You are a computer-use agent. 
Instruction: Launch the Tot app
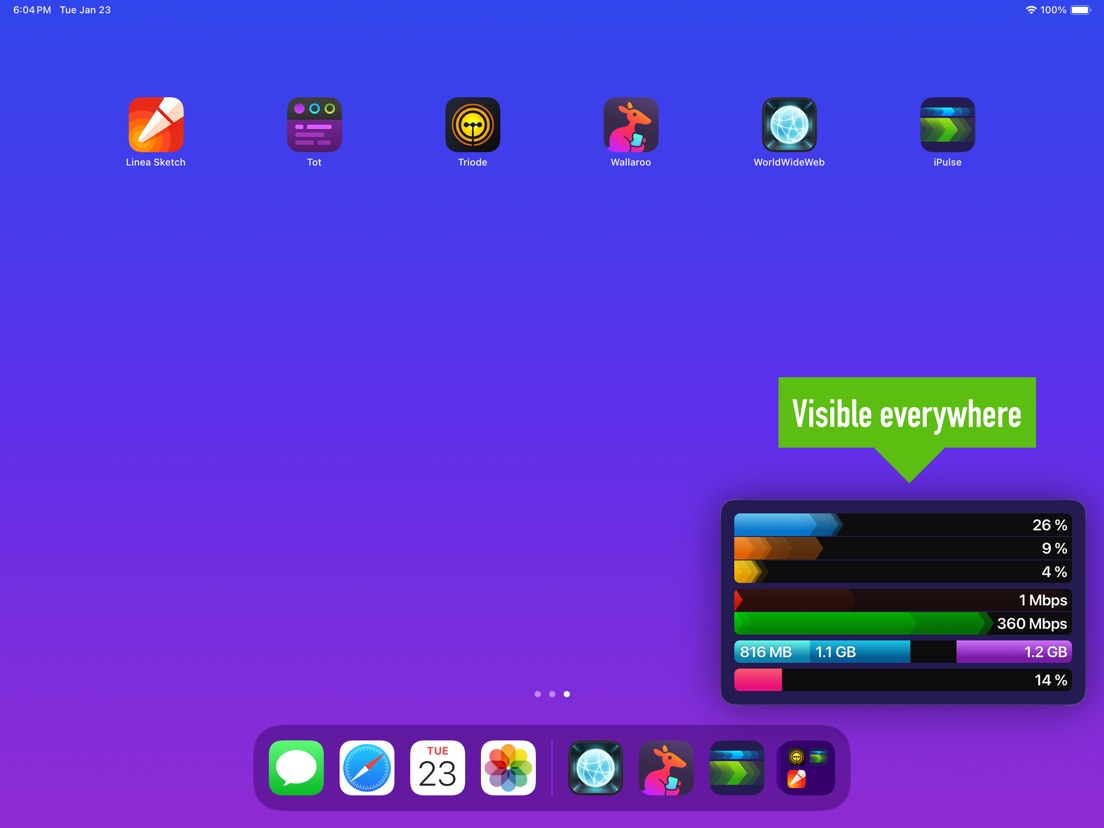pyautogui.click(x=314, y=125)
